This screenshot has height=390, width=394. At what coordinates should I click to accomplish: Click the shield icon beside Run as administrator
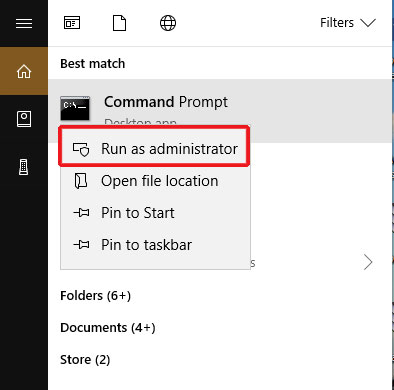point(81,149)
